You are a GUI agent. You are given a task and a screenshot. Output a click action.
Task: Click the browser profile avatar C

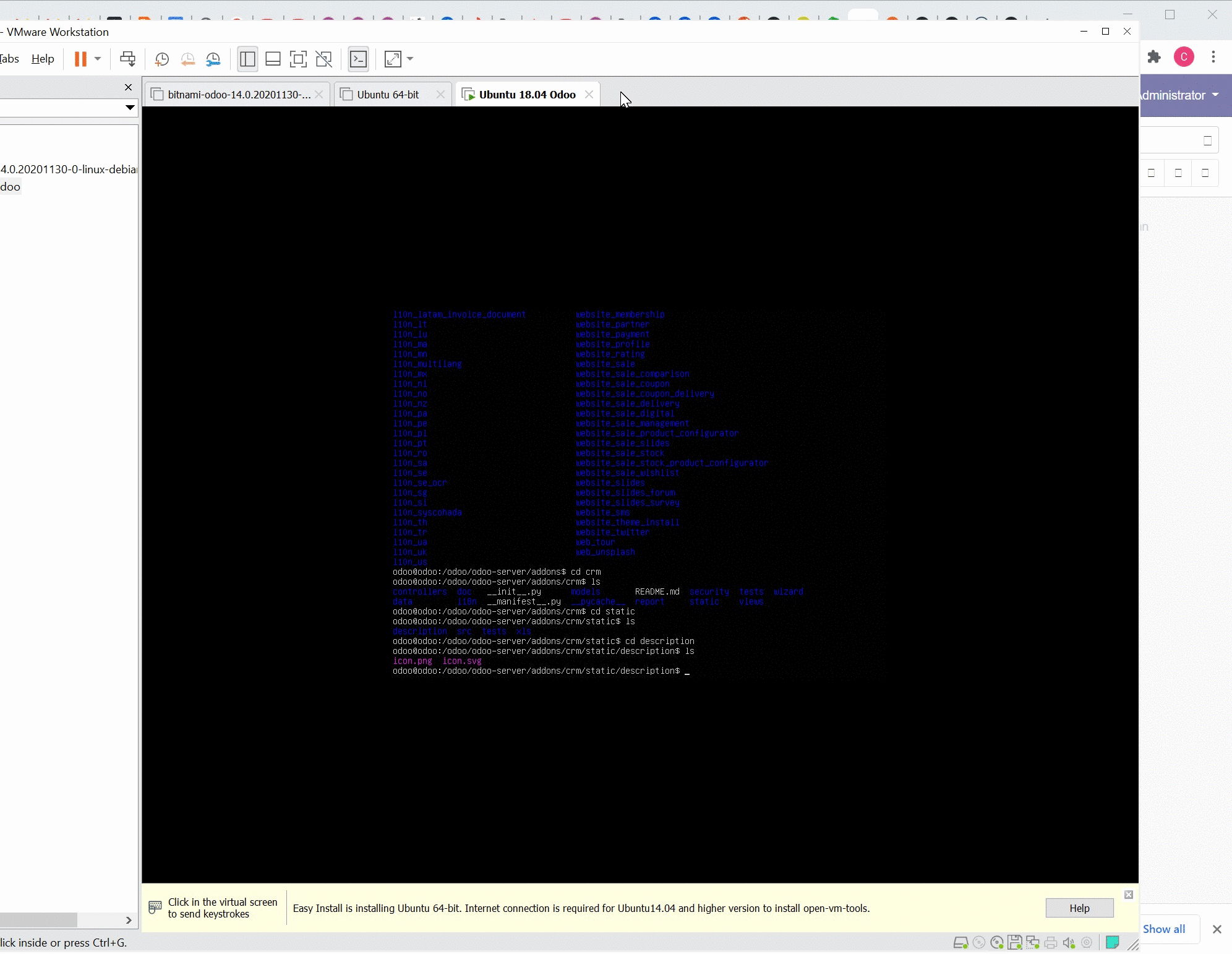coord(1184,57)
